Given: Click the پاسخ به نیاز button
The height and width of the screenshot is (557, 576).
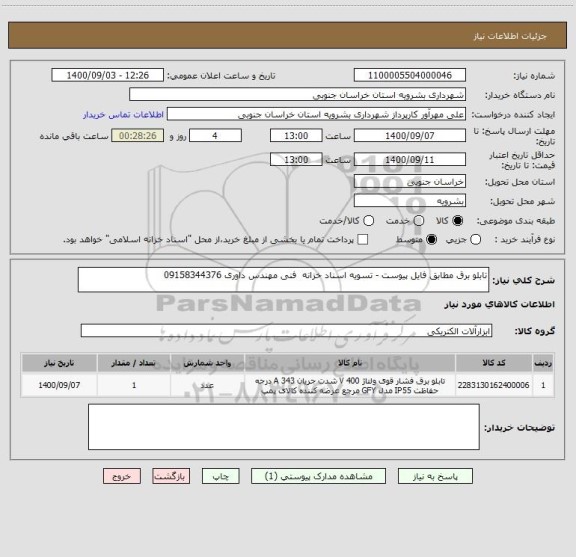Looking at the screenshot, I should pyautogui.click(x=435, y=476).
